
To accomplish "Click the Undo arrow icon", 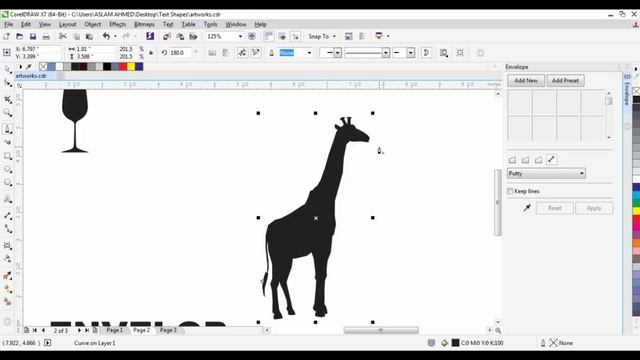I will point(106,36).
